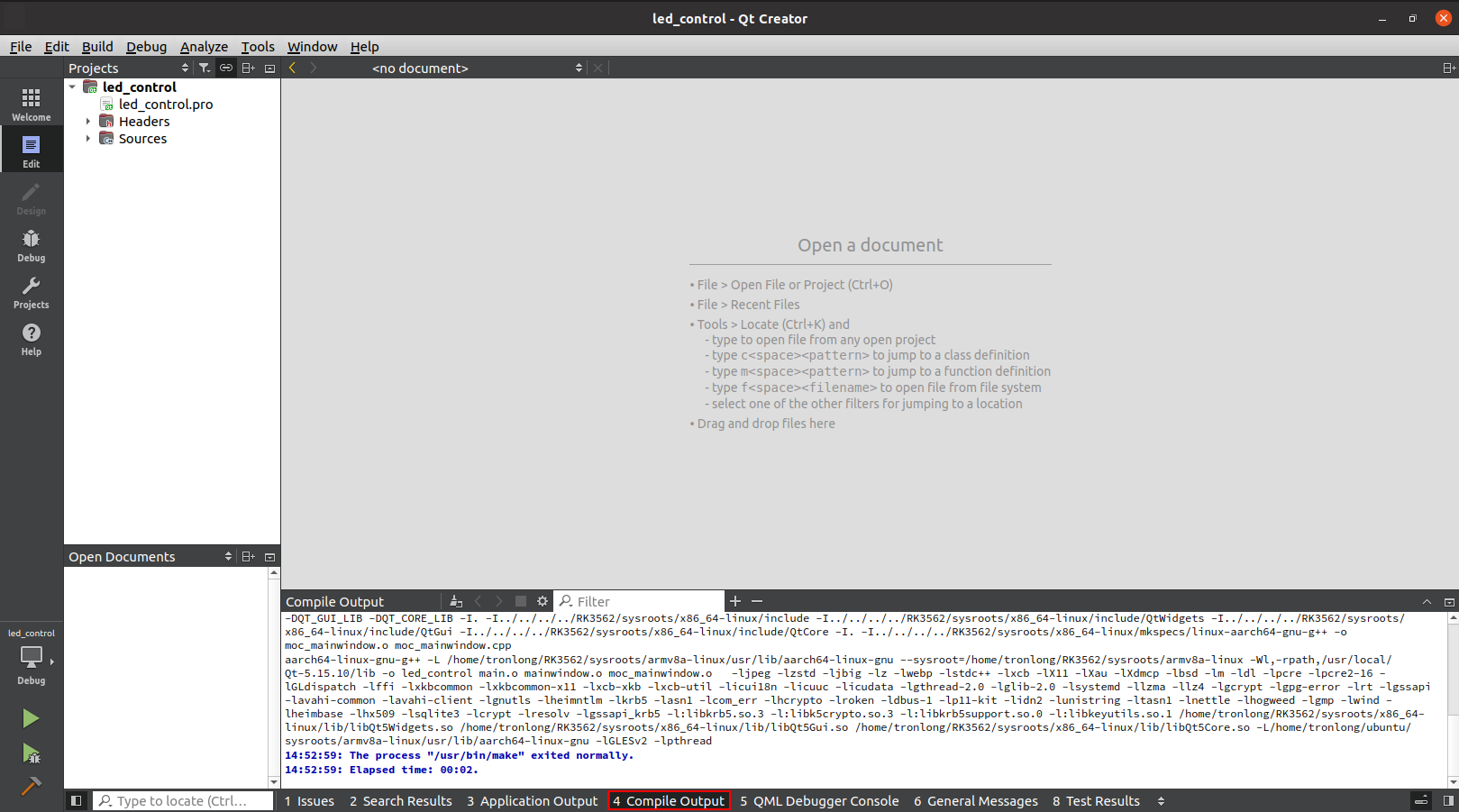
Task: Go to next item in Compile Output
Action: click(499, 601)
